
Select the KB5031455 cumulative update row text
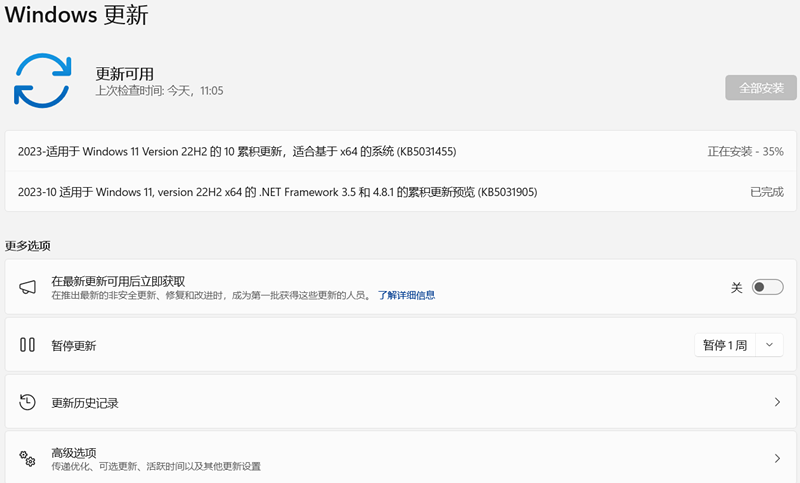pyautogui.click(x=237, y=151)
